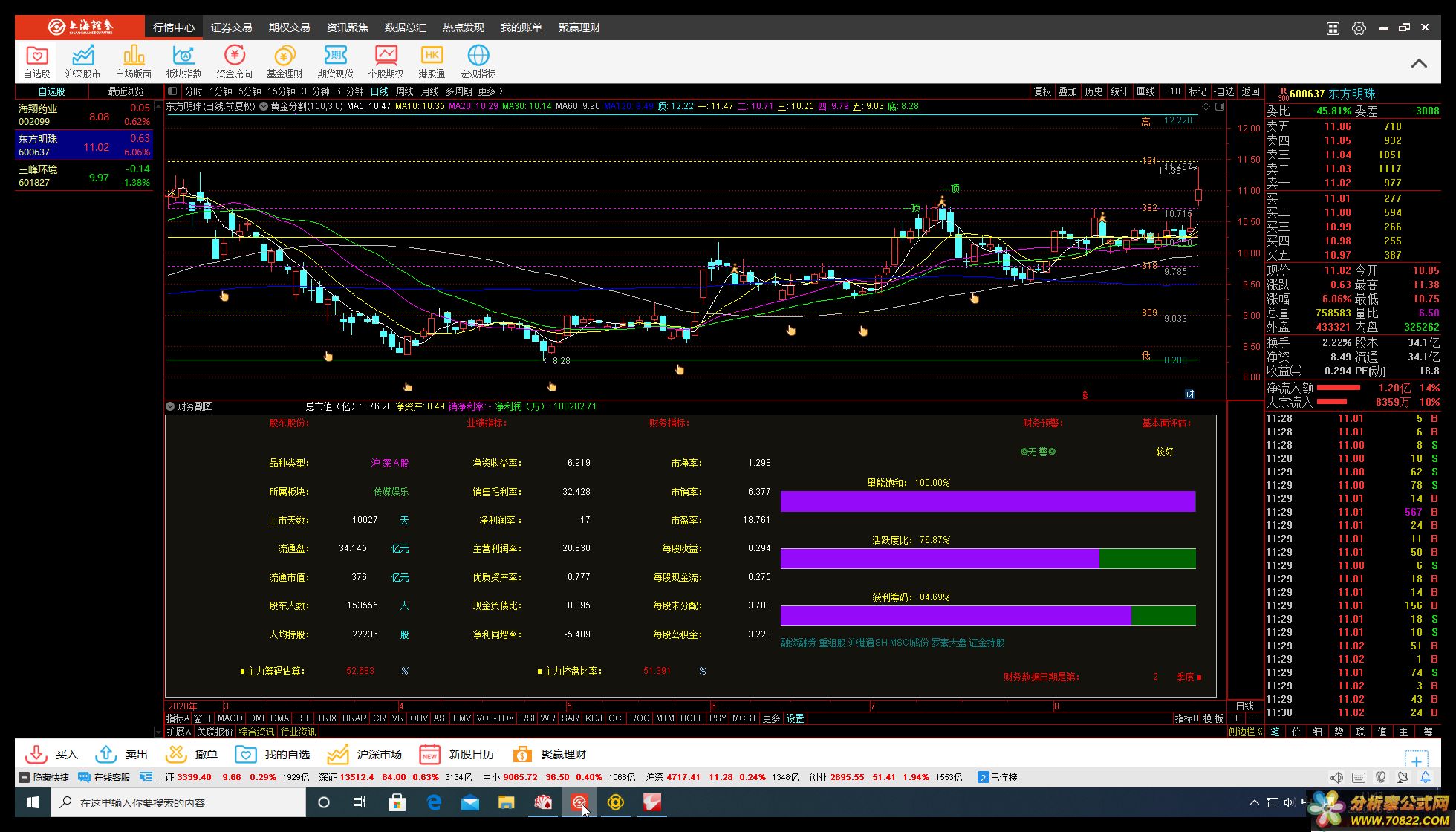Switch to 证券交易 menu

231,27
